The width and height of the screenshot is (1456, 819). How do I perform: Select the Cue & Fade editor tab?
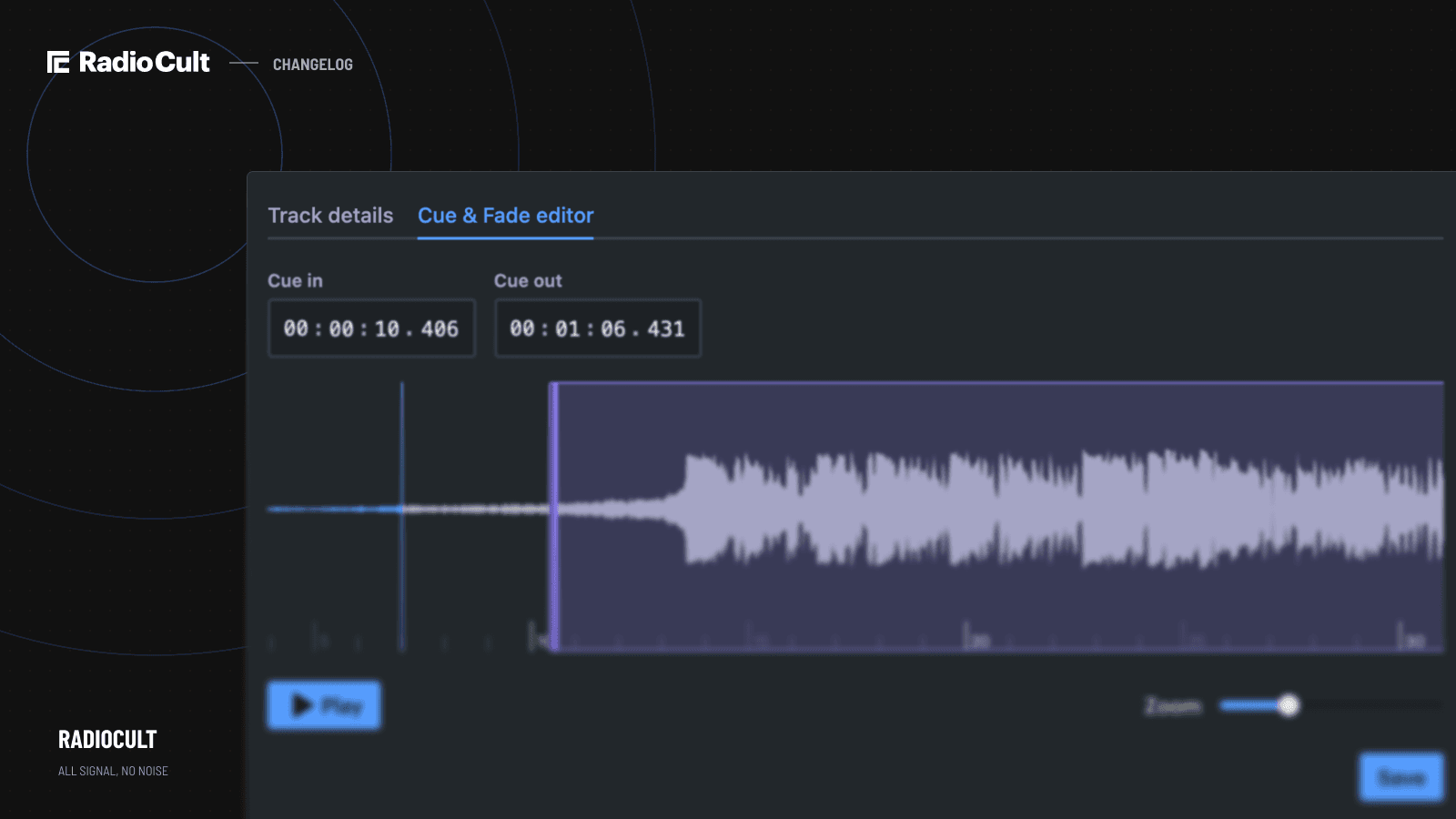[x=505, y=216]
